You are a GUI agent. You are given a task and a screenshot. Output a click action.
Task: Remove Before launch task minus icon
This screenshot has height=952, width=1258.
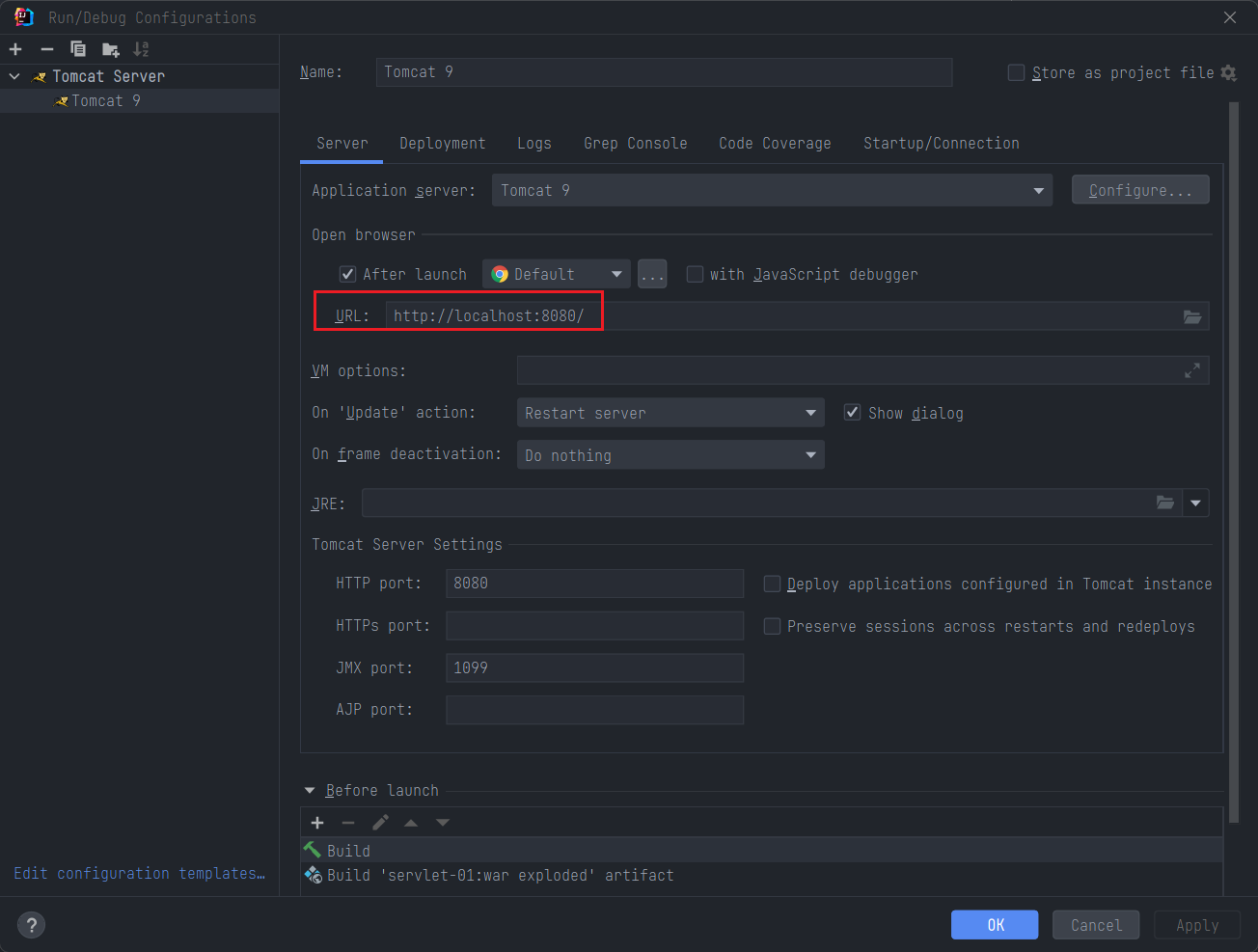(348, 823)
